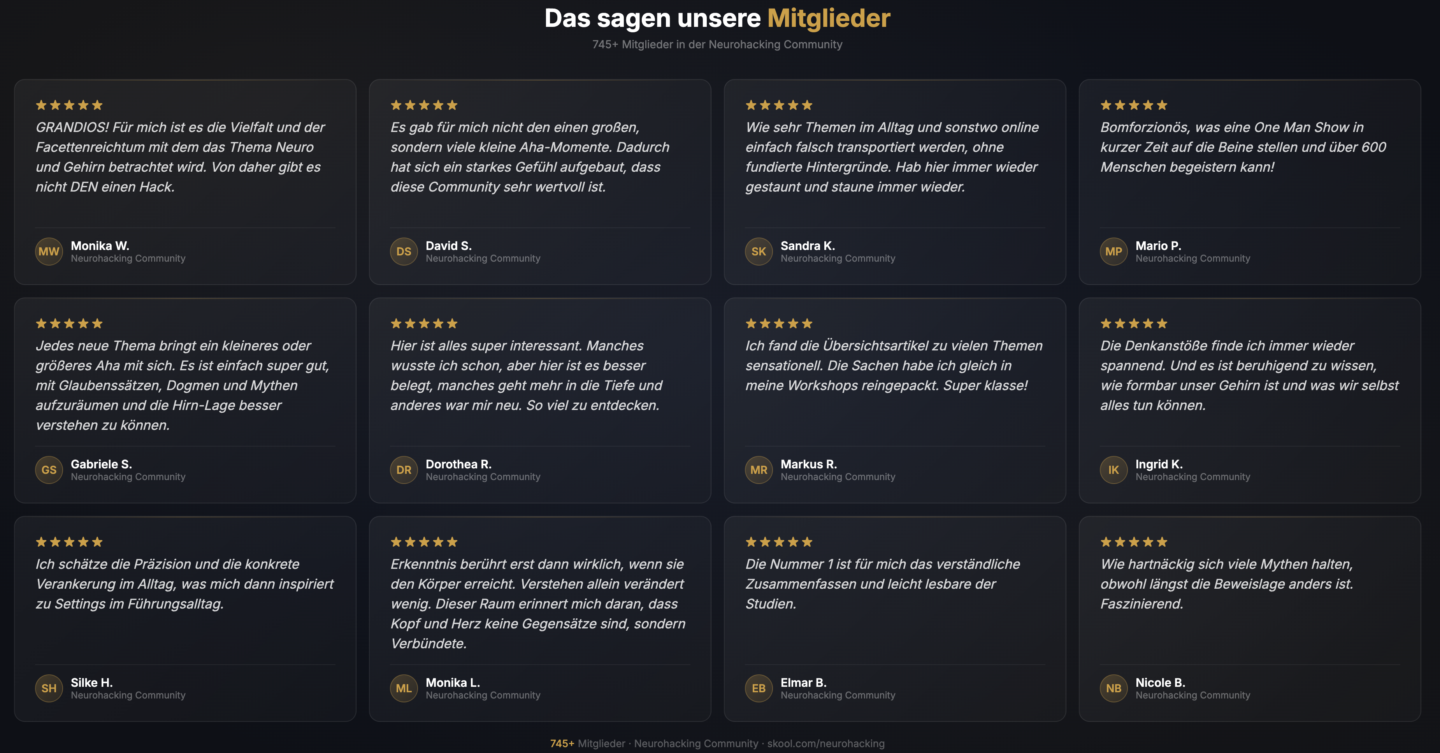1440x753 pixels.
Task: Click the NB avatar for Nicole B.
Action: coord(1113,688)
